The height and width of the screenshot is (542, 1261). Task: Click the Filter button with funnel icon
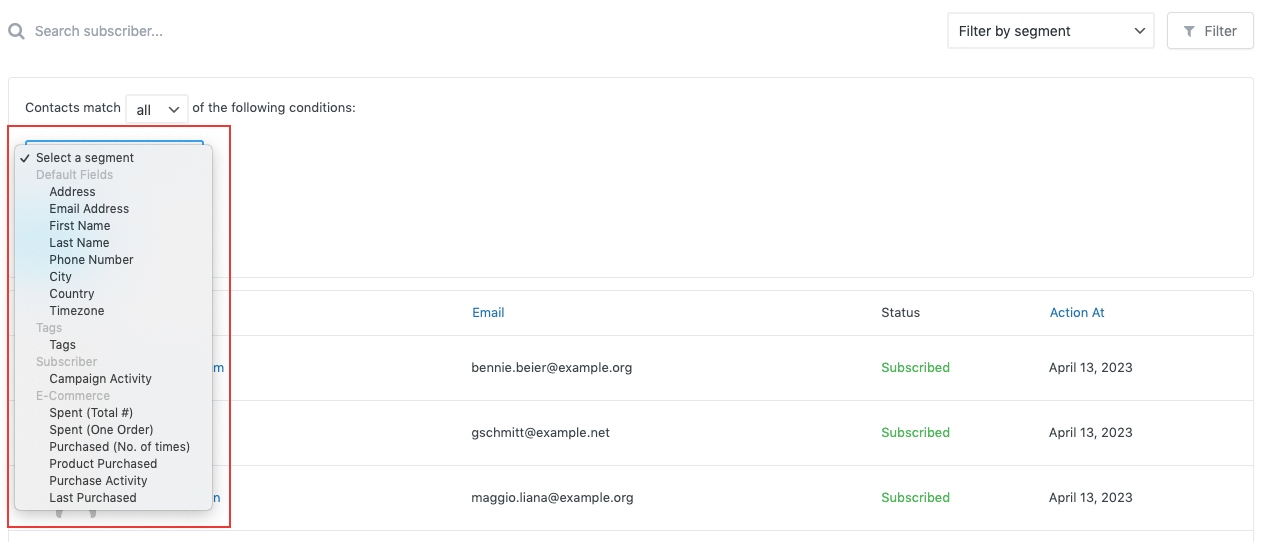click(1209, 31)
